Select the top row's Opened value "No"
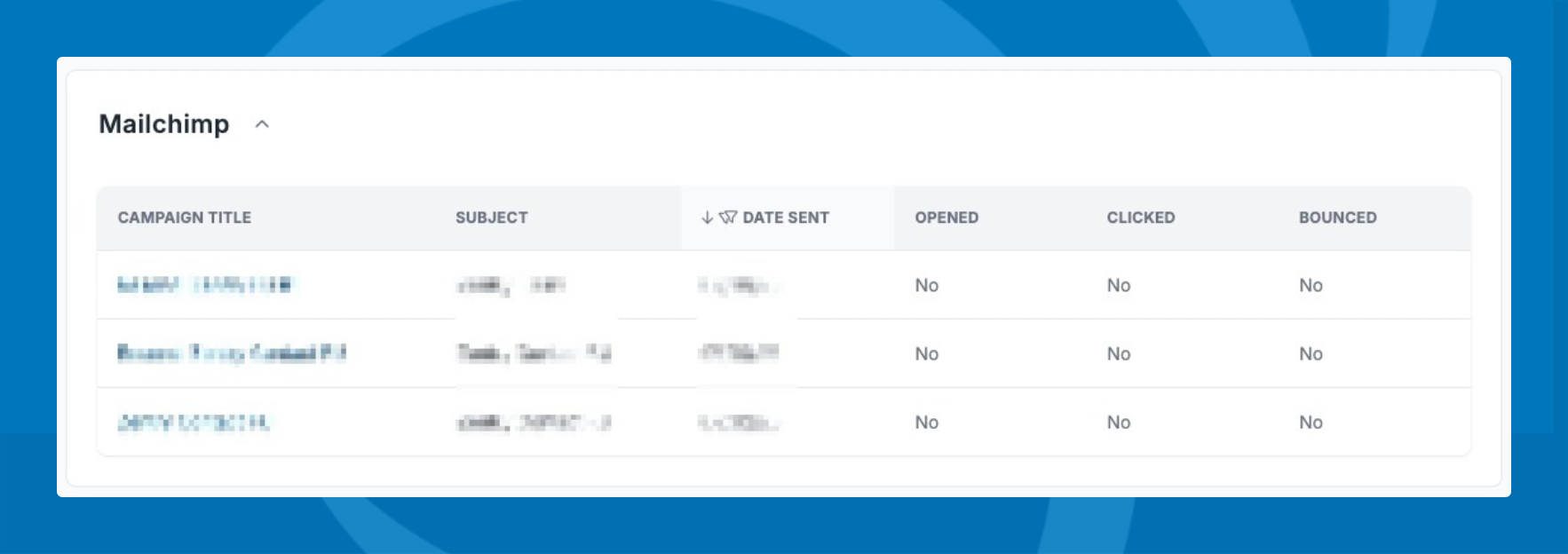1568x554 pixels. [x=927, y=285]
